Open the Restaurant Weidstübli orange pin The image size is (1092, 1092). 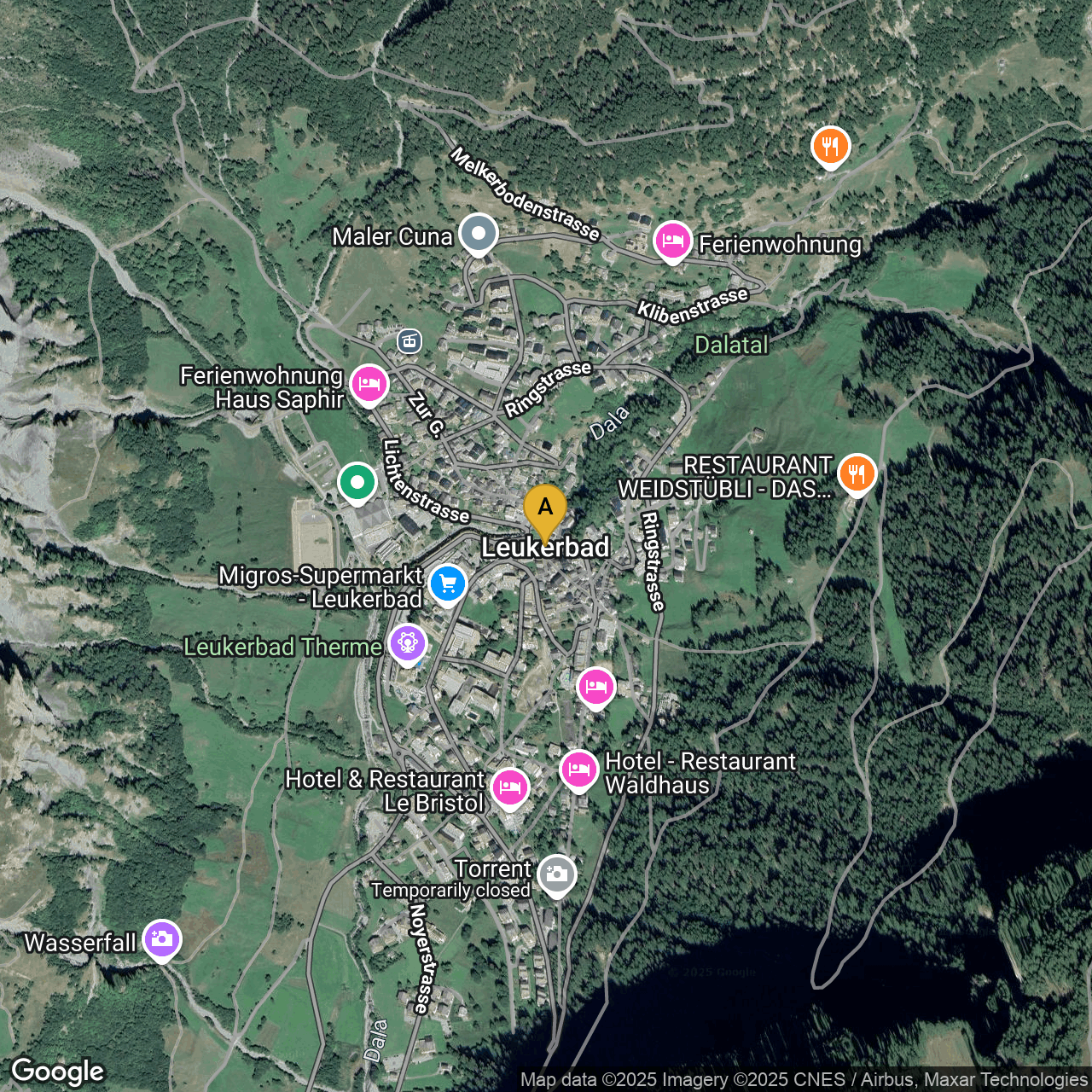click(857, 474)
